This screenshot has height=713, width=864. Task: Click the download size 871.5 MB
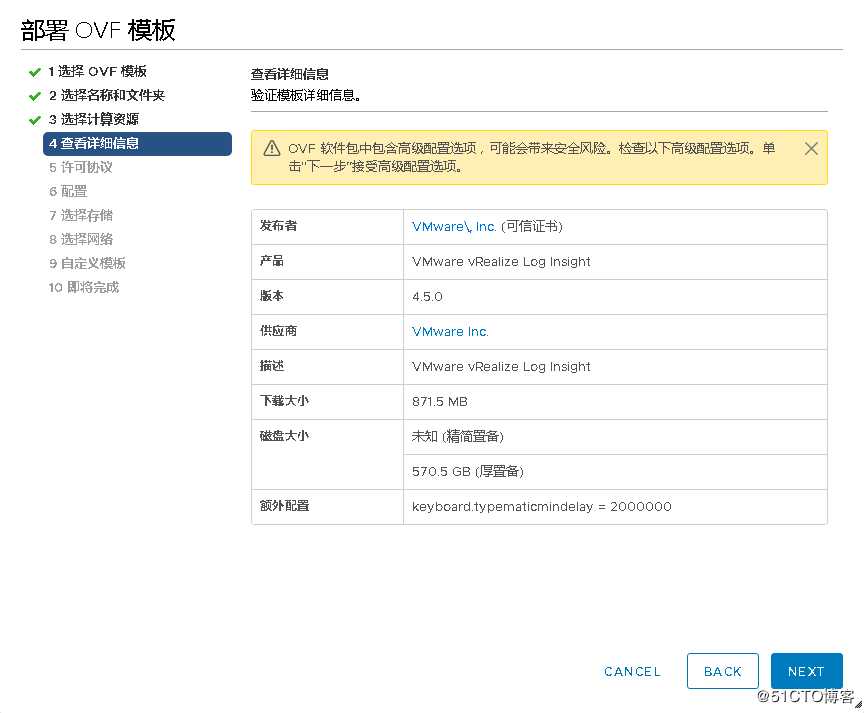pyautogui.click(x=440, y=402)
